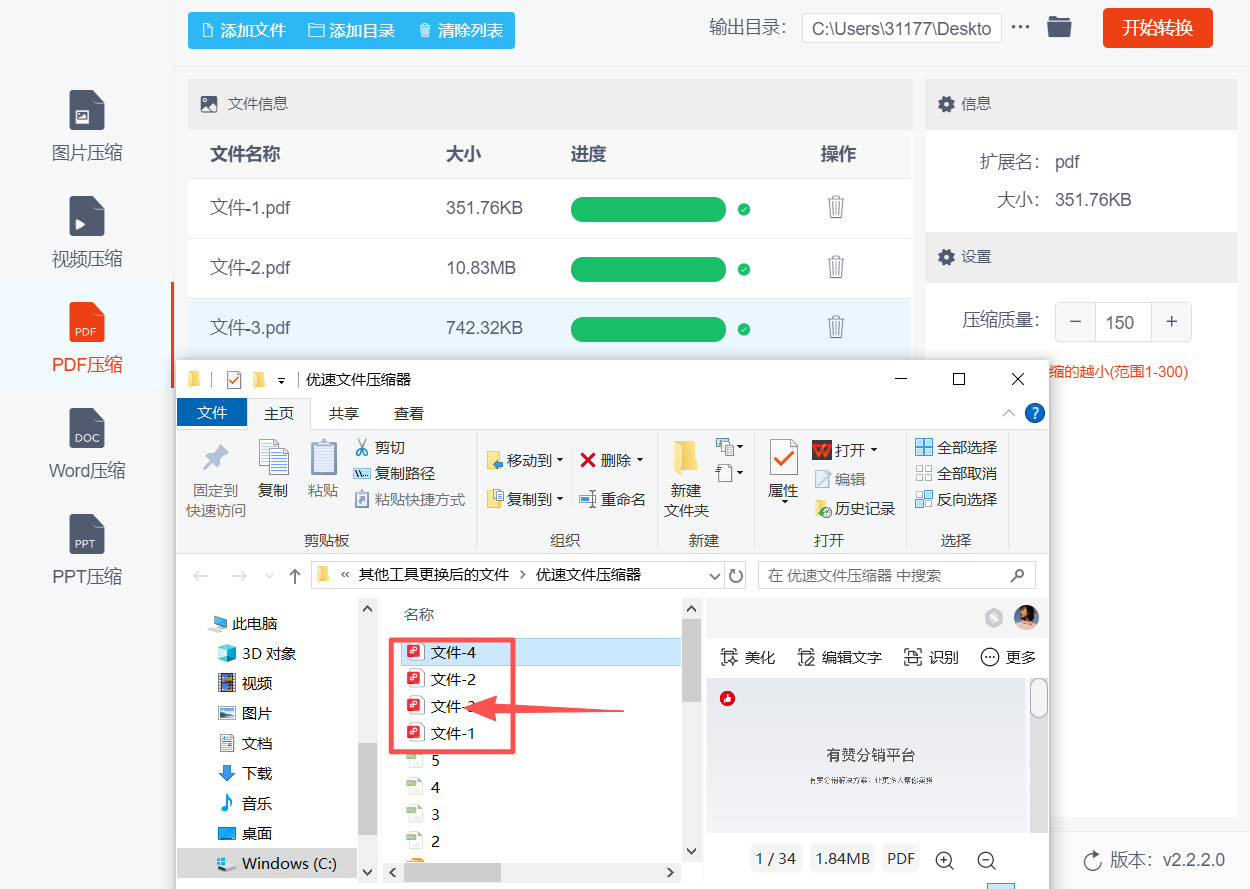
Task: Switch to the 主页 ribbon tab
Action: [279, 413]
